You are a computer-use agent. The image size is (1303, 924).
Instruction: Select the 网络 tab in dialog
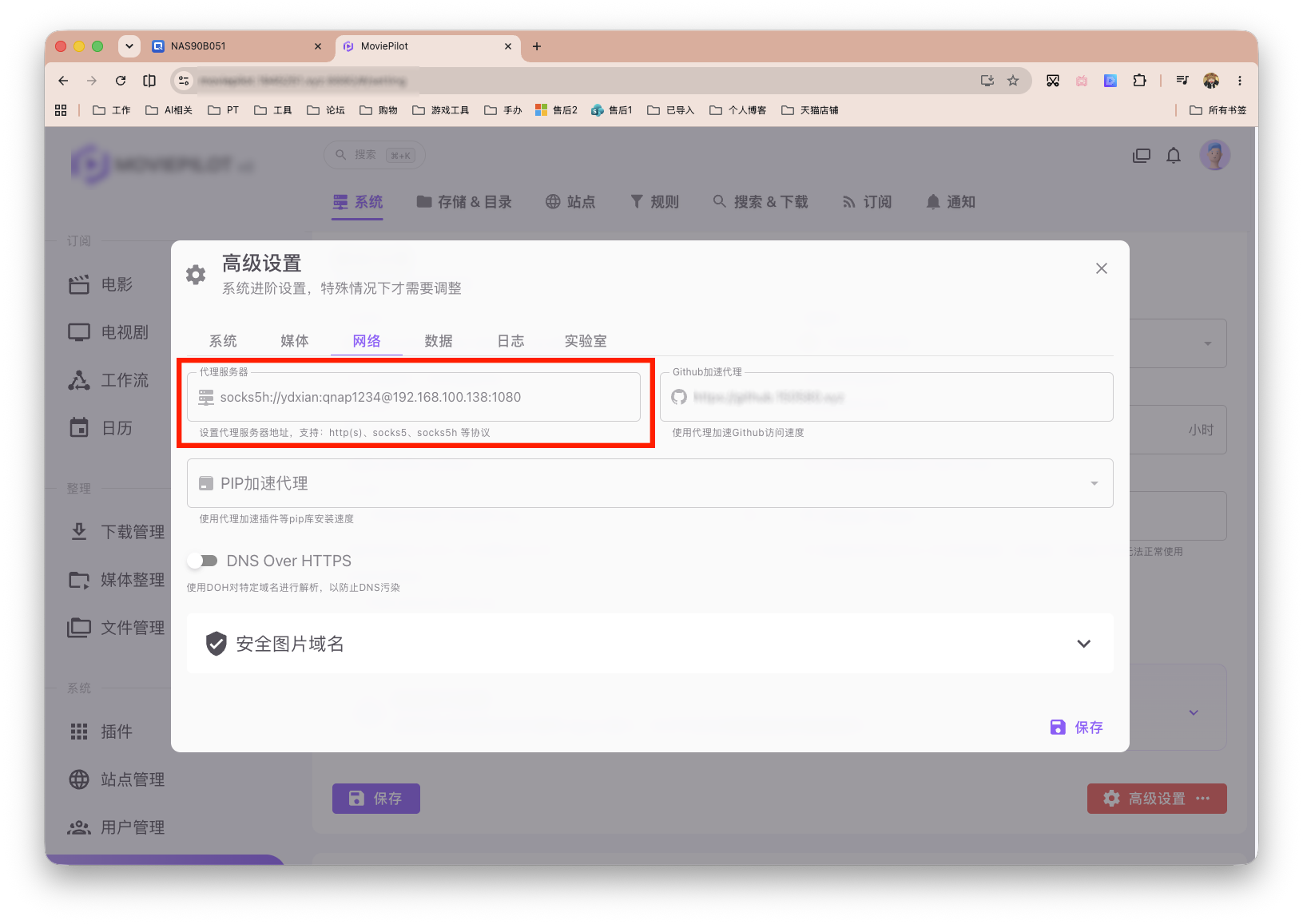[367, 341]
